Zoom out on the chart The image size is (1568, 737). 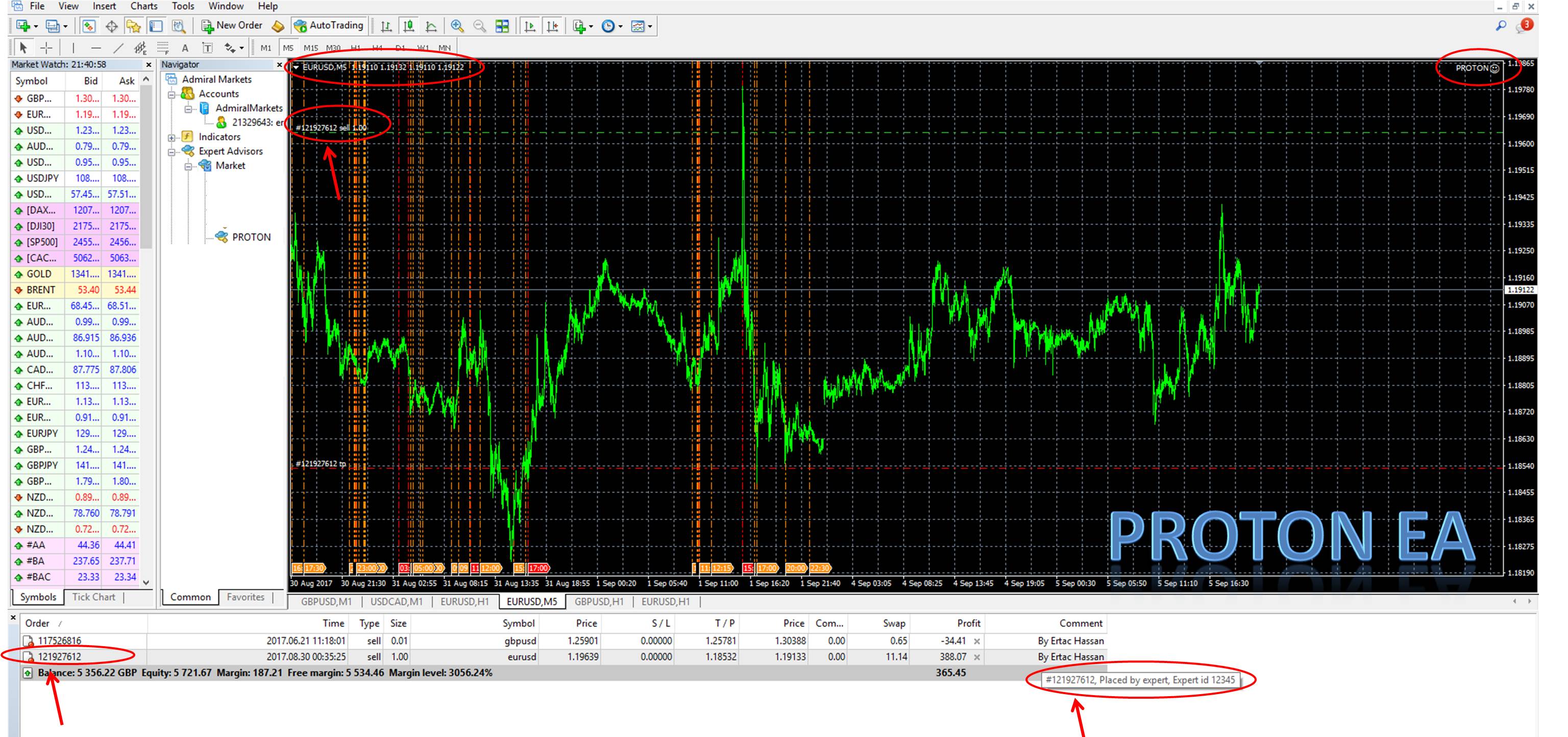[480, 26]
